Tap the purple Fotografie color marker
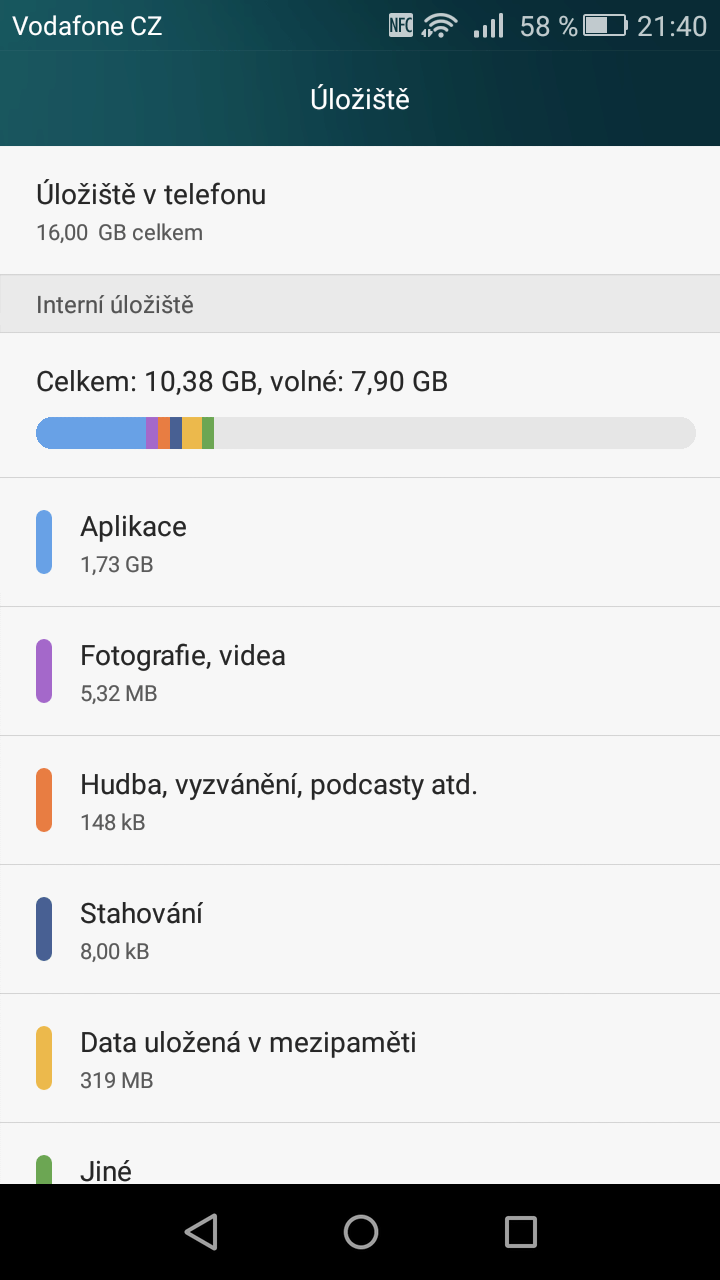The image size is (720, 1280). 44,671
